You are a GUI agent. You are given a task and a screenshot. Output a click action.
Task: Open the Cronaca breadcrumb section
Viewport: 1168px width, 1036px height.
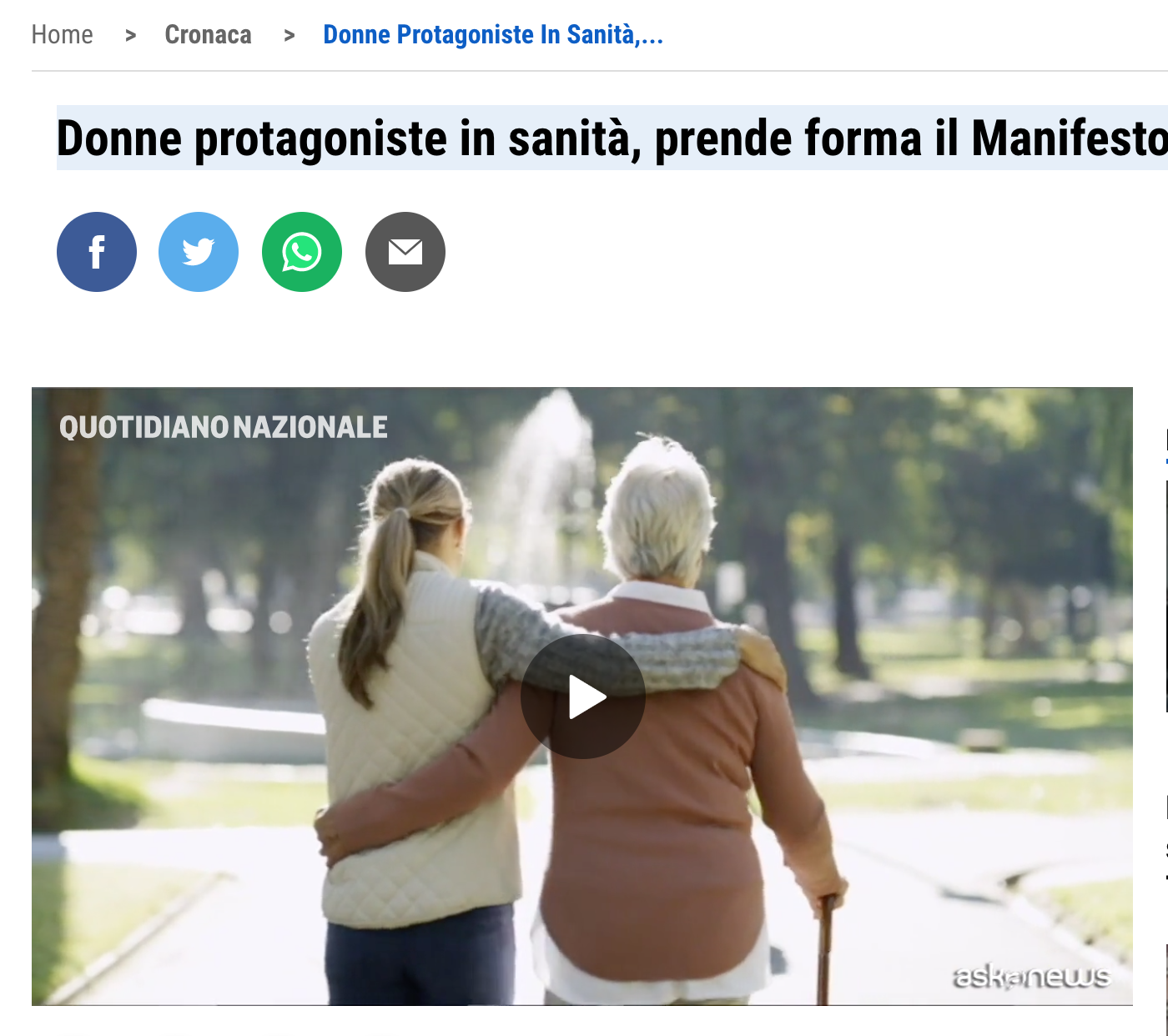(x=209, y=35)
